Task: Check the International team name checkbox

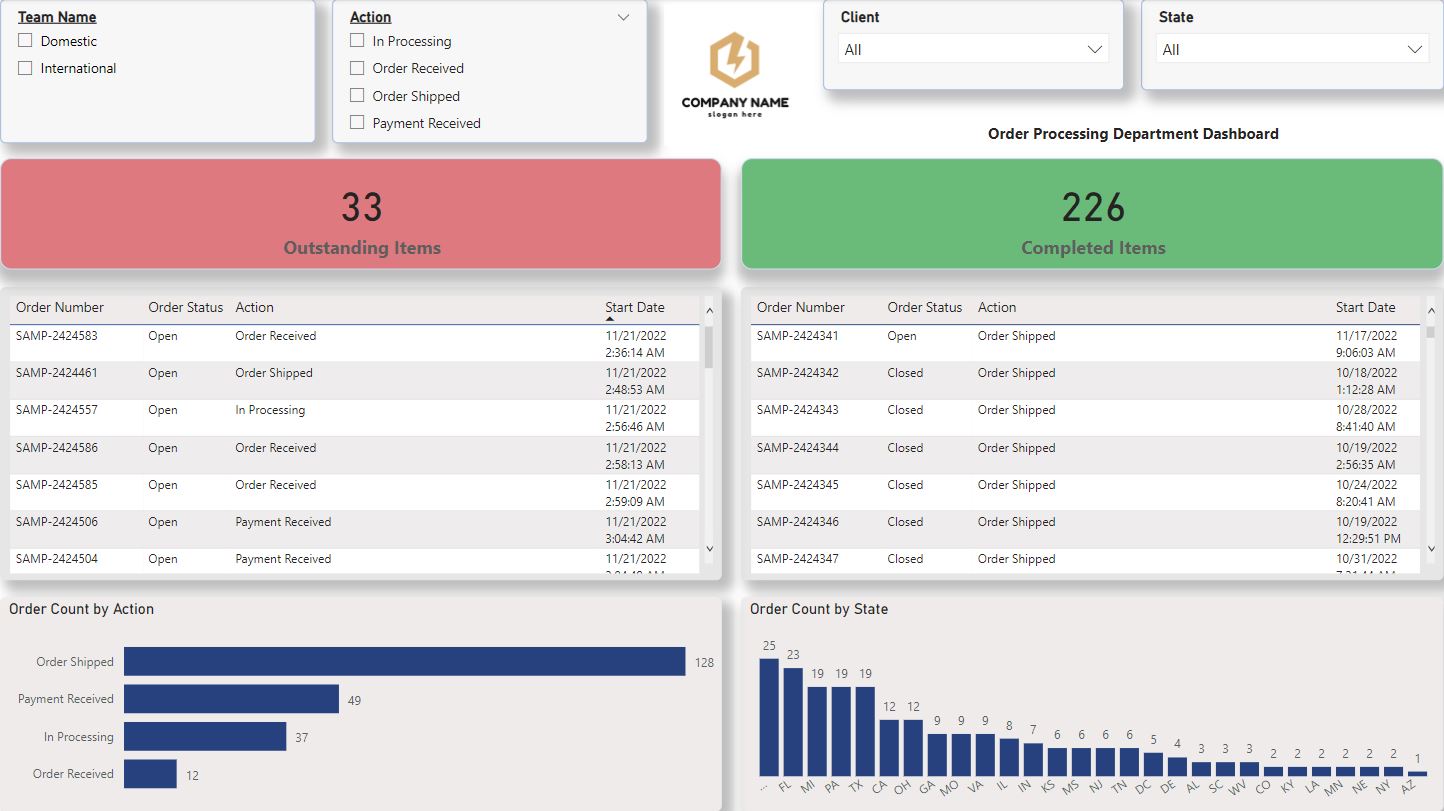Action: tap(26, 68)
